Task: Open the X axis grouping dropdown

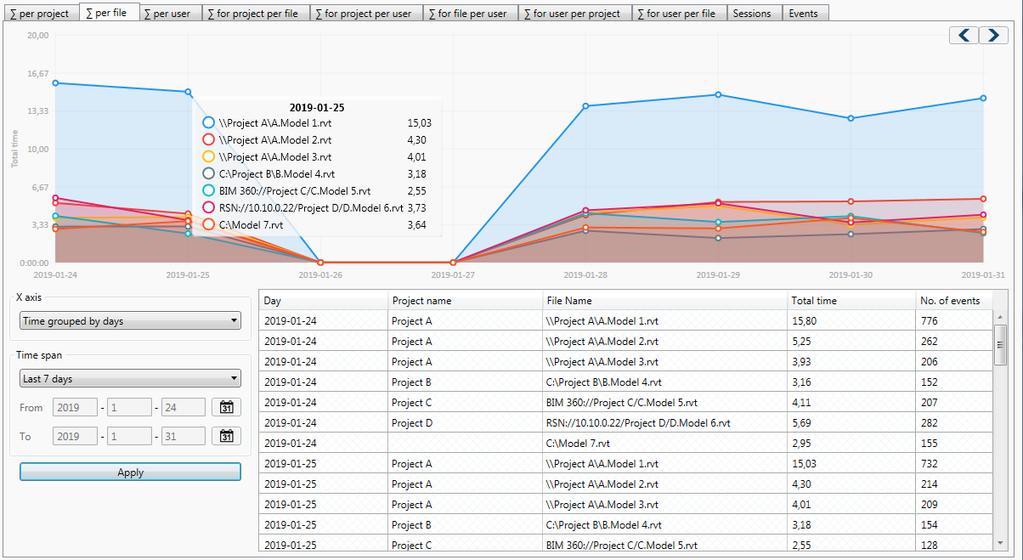Action: [130, 320]
